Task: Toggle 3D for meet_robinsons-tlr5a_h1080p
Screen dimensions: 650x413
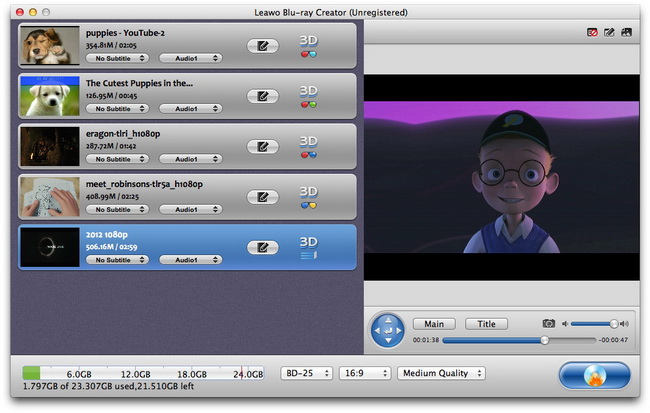Action: pyautogui.click(x=308, y=197)
